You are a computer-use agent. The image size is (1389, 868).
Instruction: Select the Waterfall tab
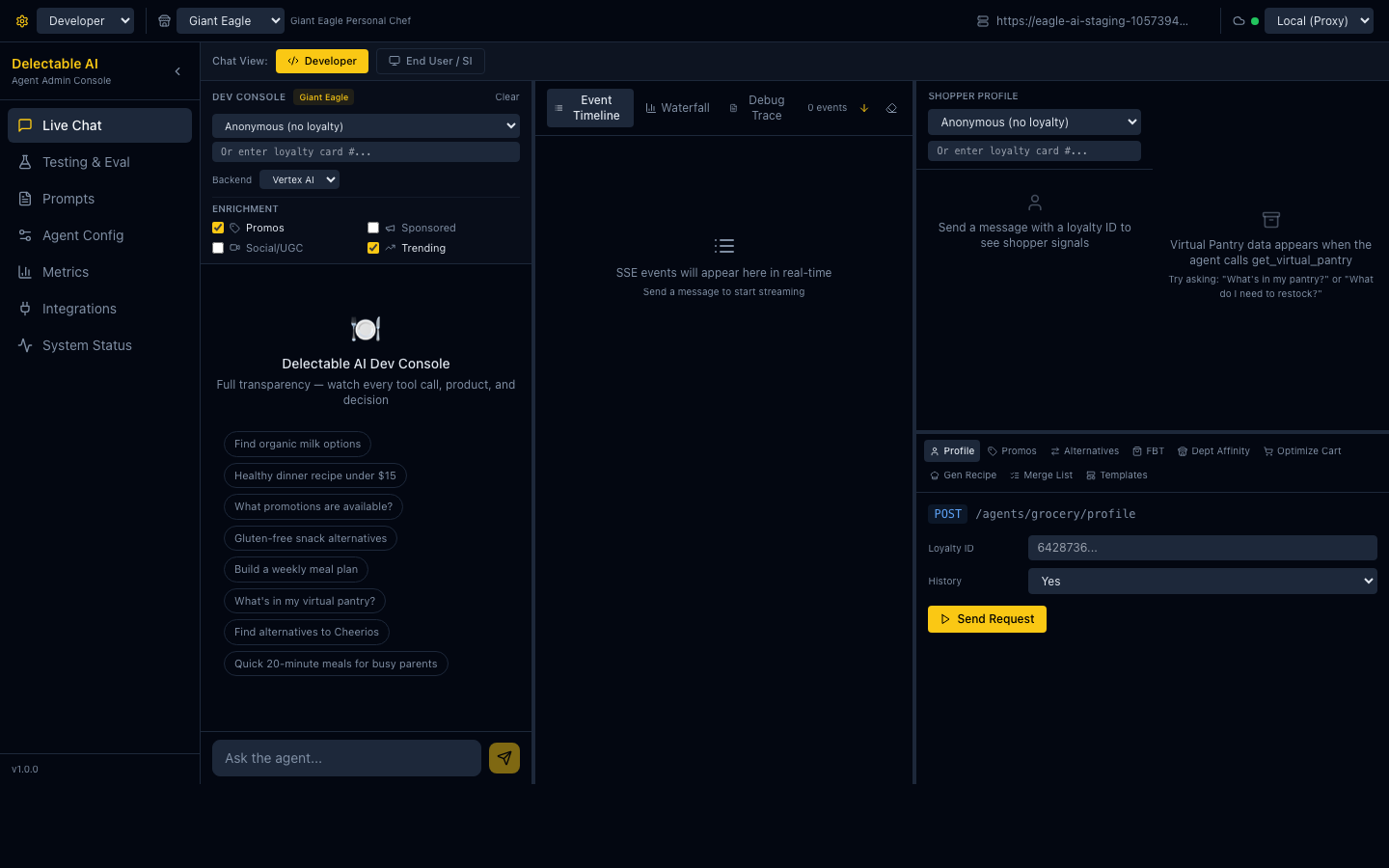(678, 108)
